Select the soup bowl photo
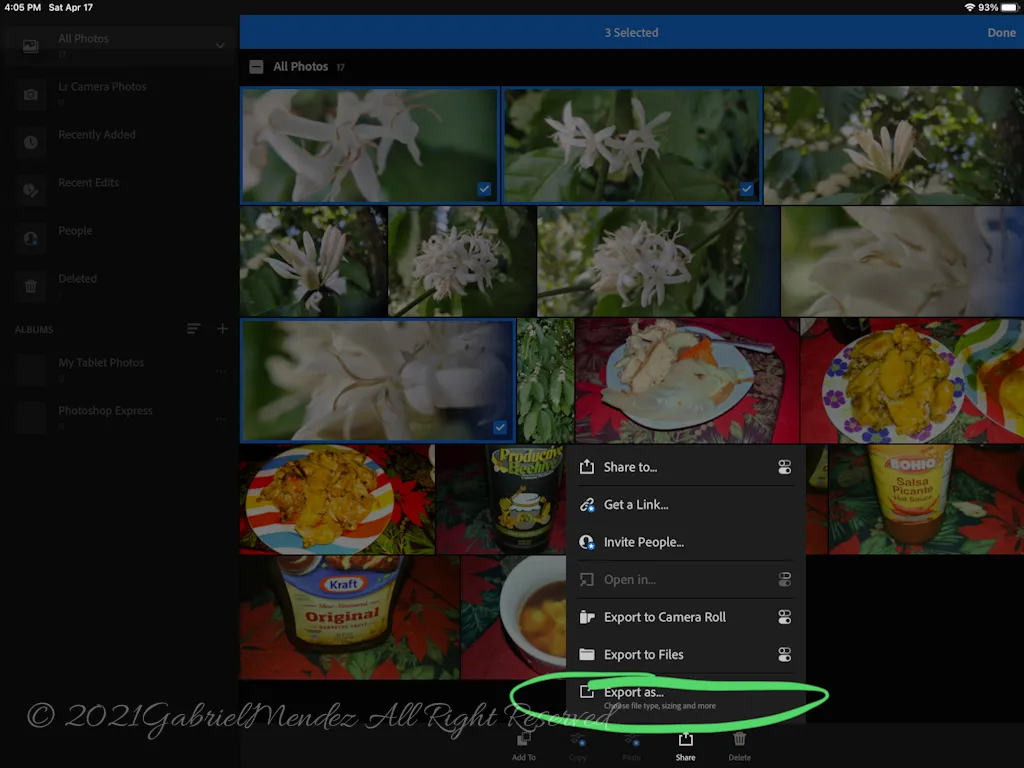 pyautogui.click(x=513, y=617)
